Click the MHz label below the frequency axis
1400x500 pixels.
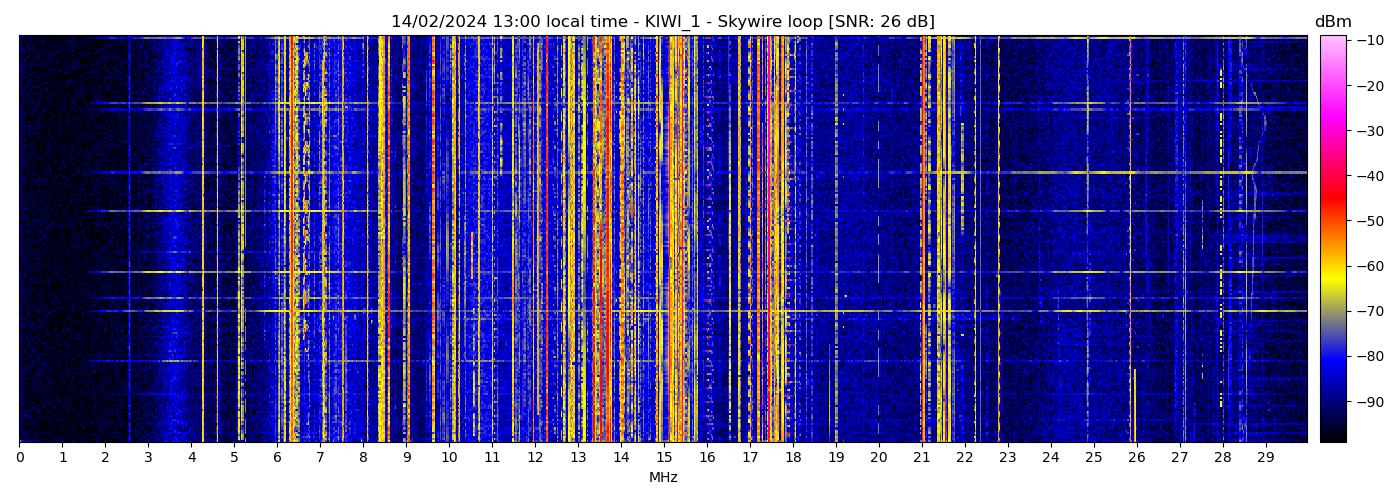(x=663, y=478)
